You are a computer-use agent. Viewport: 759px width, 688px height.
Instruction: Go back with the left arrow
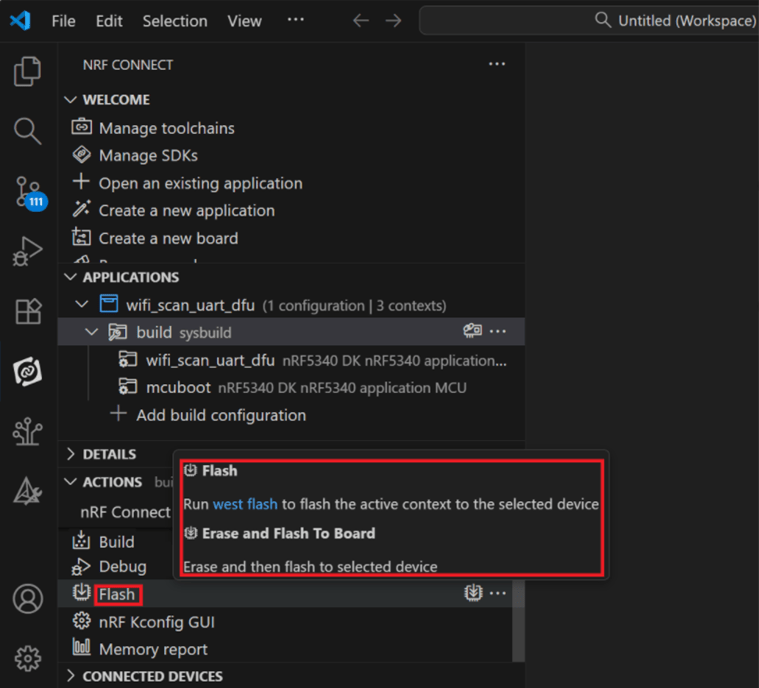point(361,21)
